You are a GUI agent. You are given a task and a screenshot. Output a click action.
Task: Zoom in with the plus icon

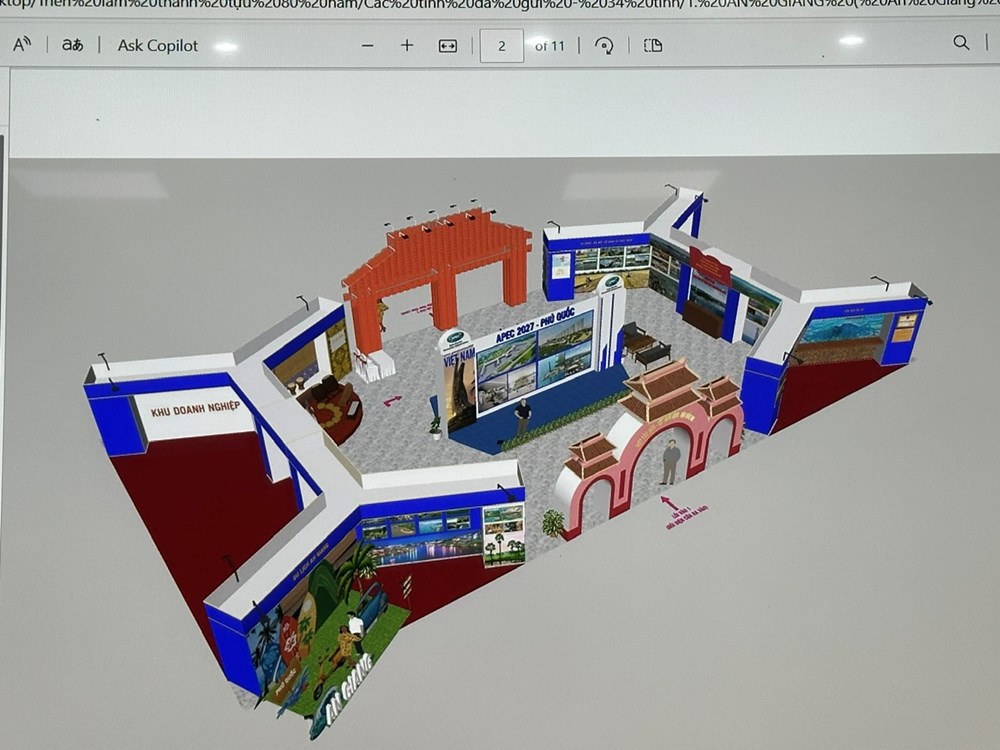[x=407, y=45]
